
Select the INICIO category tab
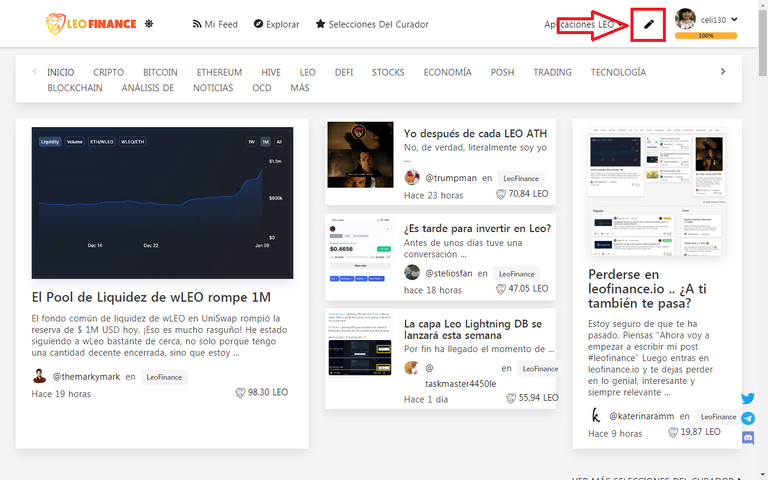pos(61,72)
